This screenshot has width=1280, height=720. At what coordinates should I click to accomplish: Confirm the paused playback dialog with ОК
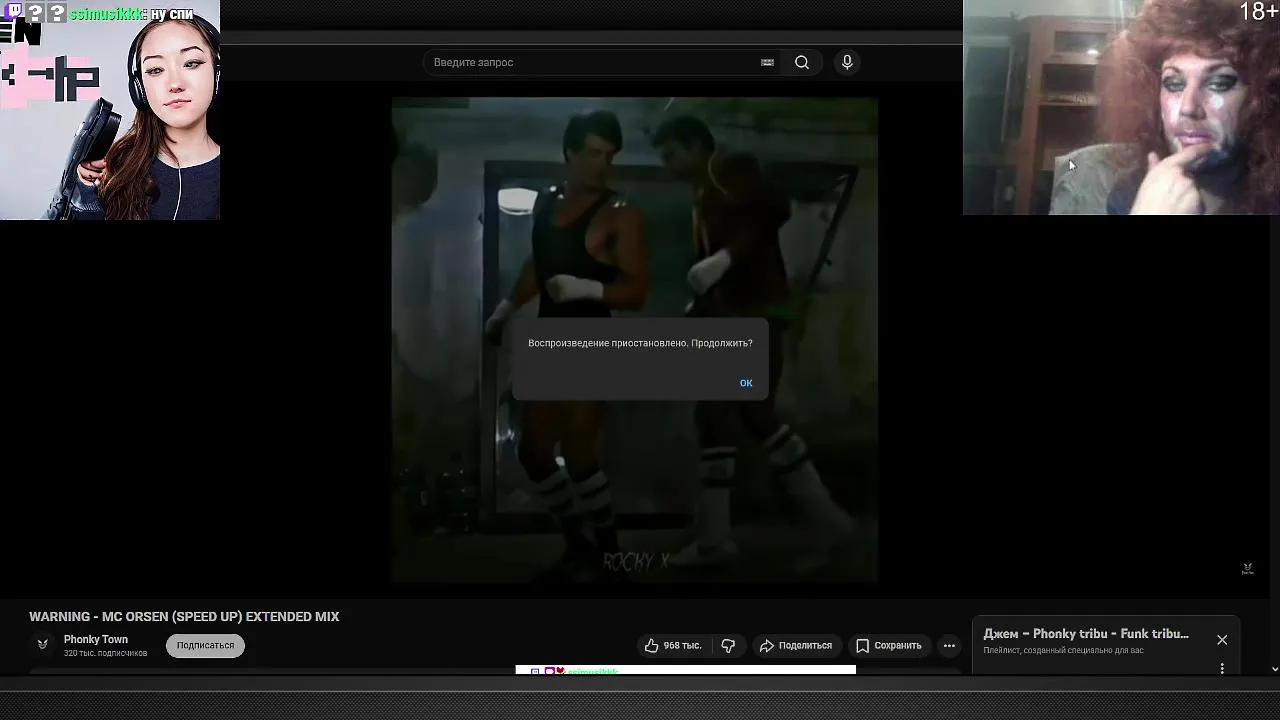click(x=746, y=383)
